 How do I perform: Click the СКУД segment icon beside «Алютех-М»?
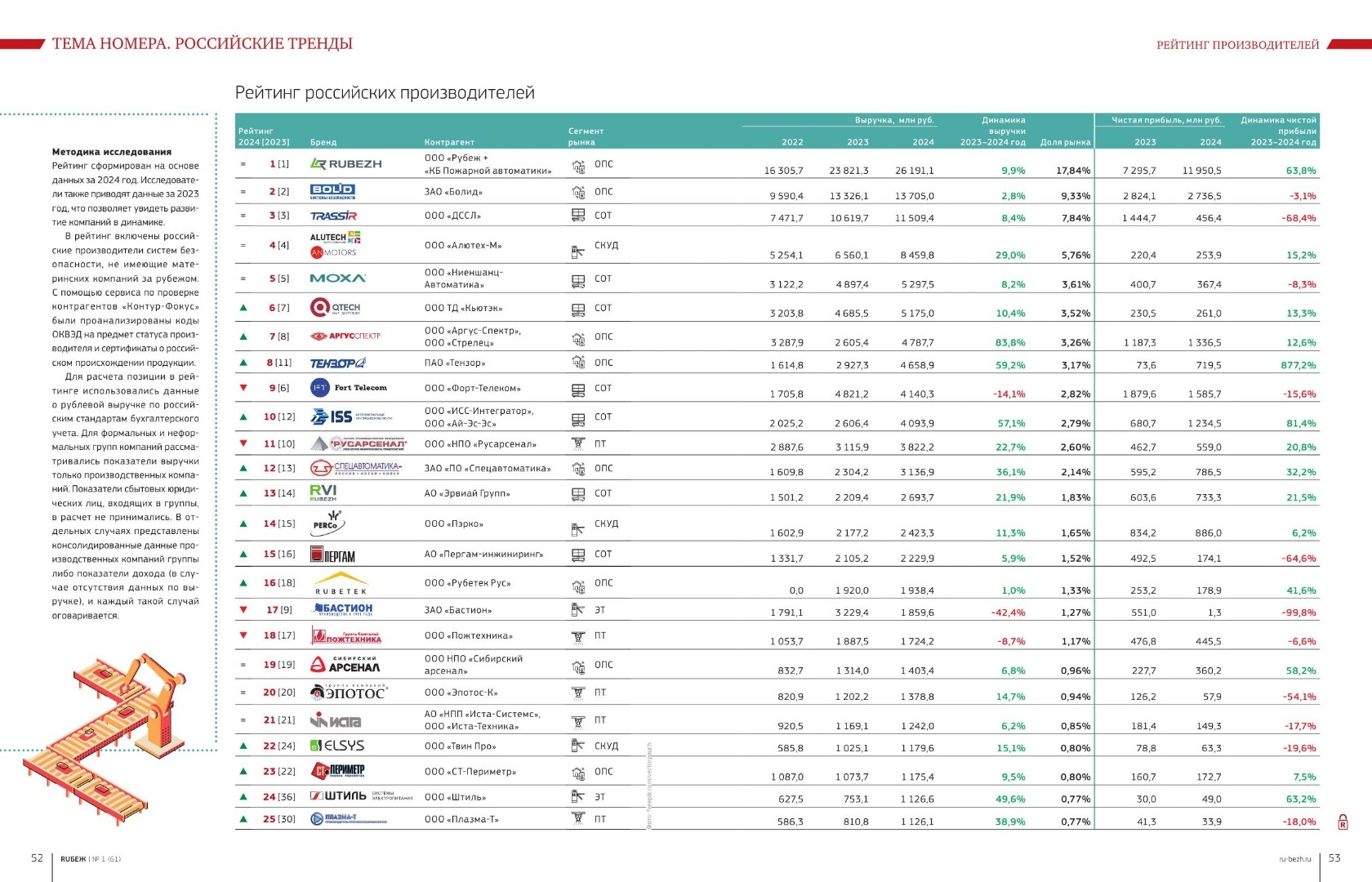[578, 251]
